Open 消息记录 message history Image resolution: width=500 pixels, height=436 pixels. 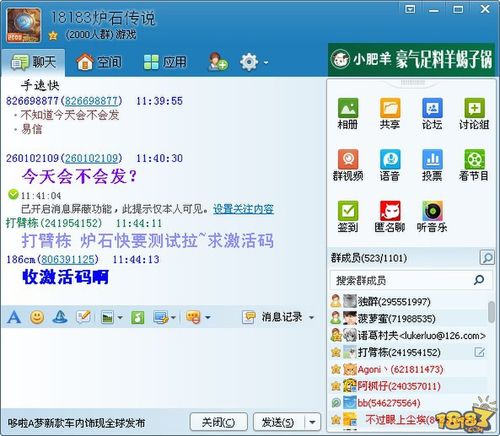click(x=272, y=317)
